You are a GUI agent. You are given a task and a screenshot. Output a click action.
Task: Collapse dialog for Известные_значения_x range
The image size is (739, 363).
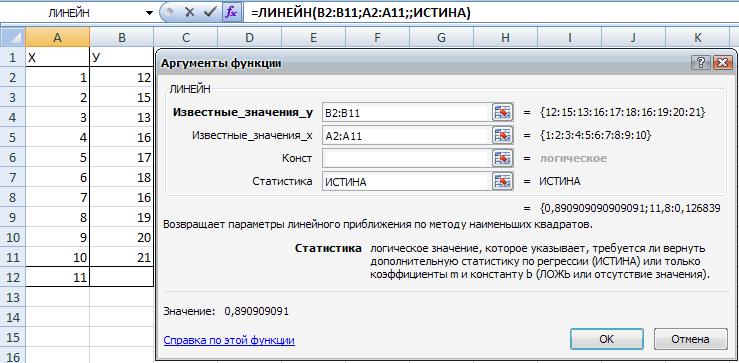502,136
